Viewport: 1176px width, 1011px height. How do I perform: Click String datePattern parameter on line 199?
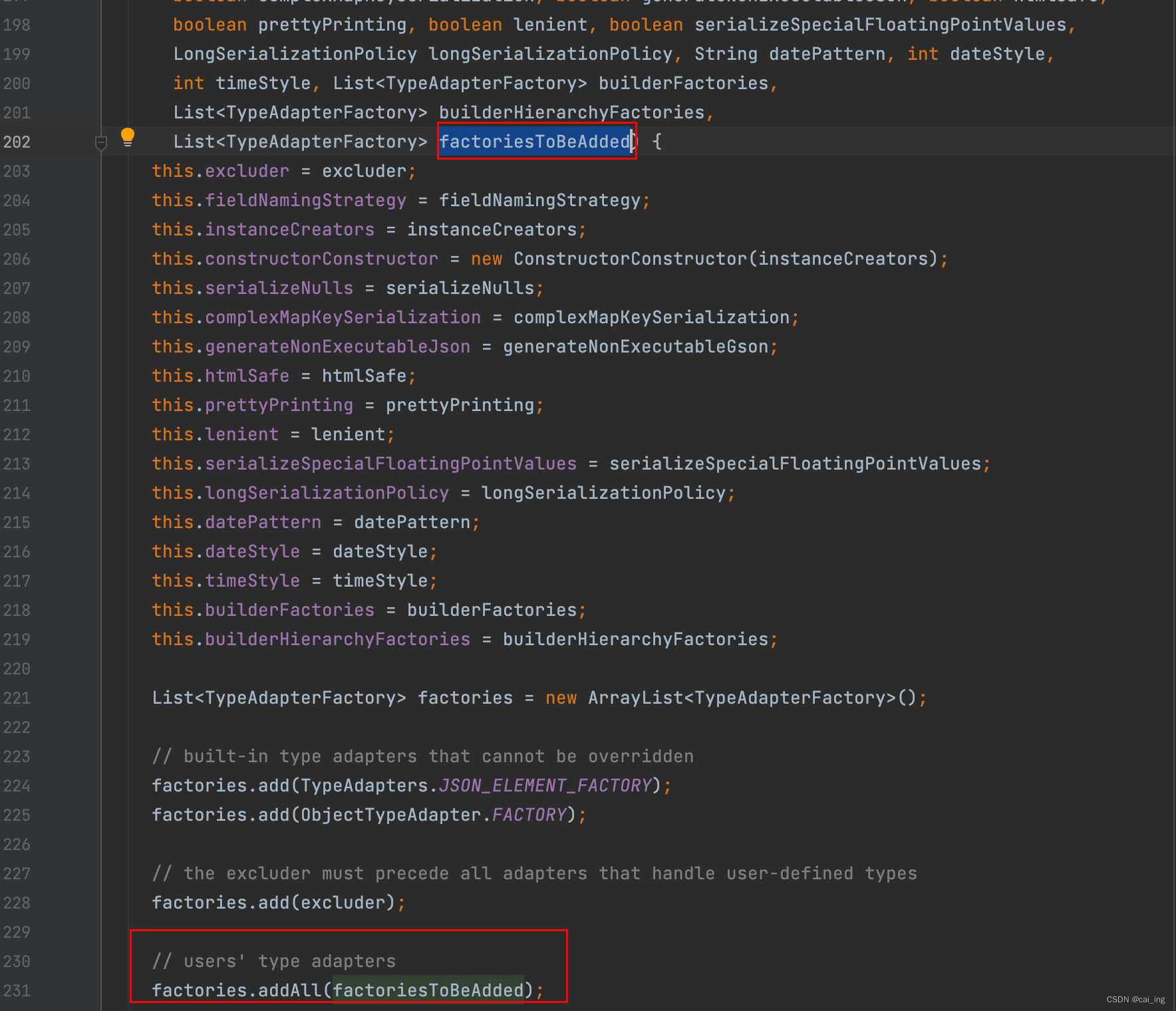click(x=790, y=54)
